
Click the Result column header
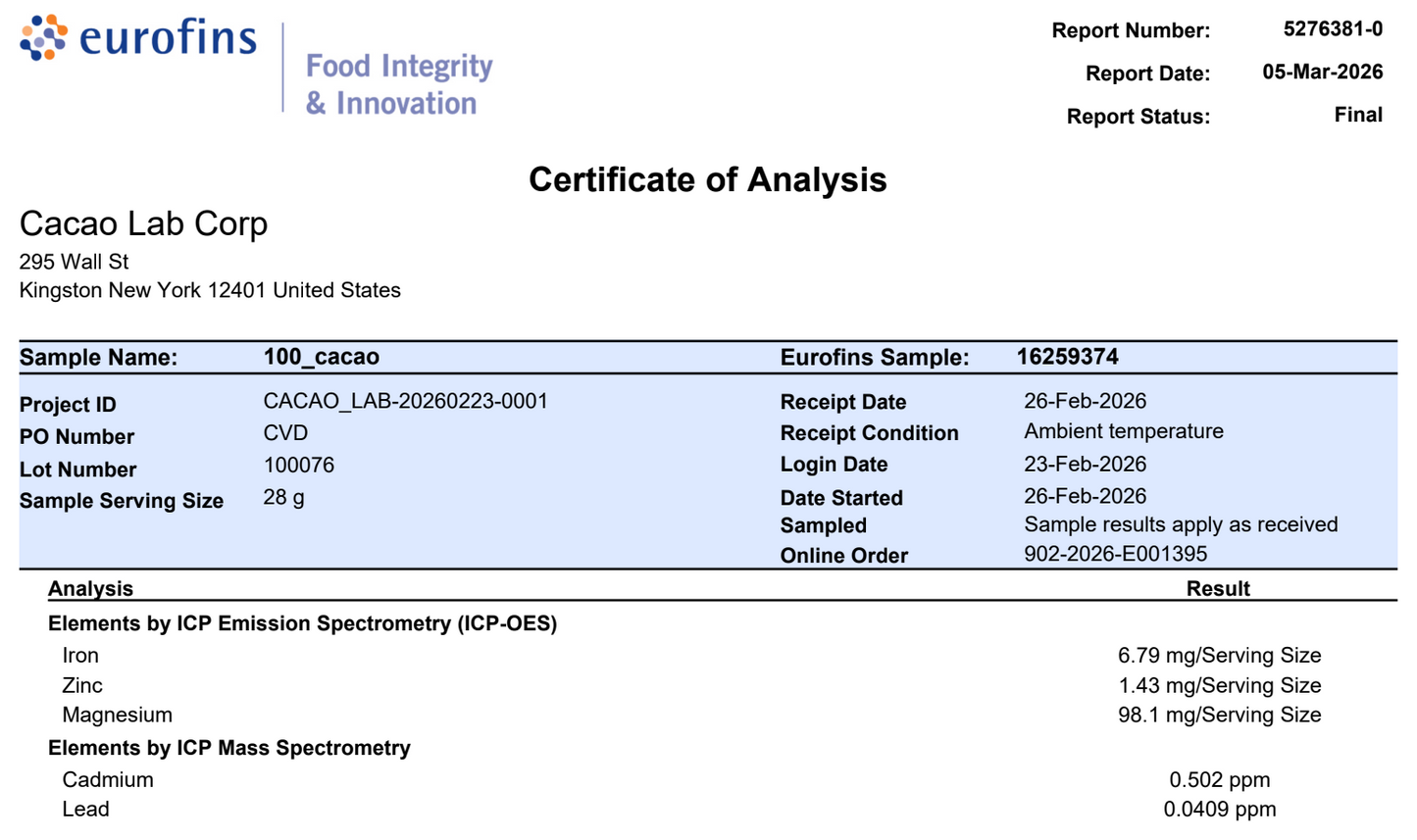[x=1217, y=588]
